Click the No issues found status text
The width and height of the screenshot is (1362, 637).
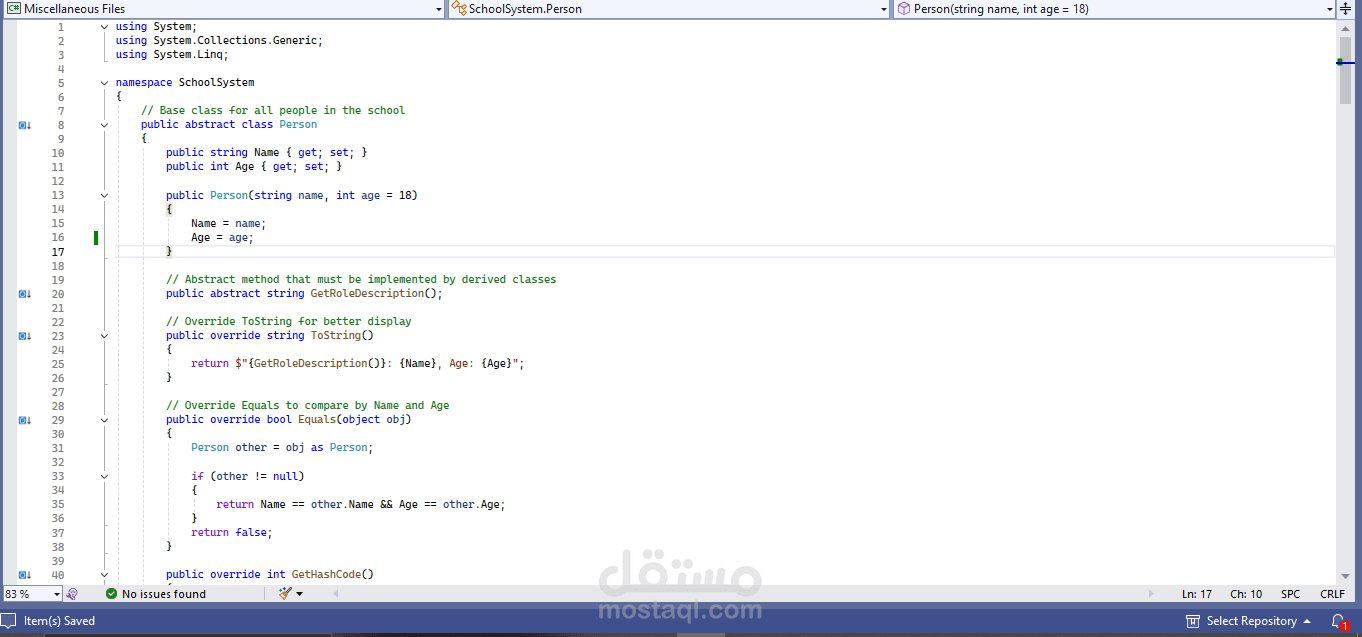(x=164, y=594)
